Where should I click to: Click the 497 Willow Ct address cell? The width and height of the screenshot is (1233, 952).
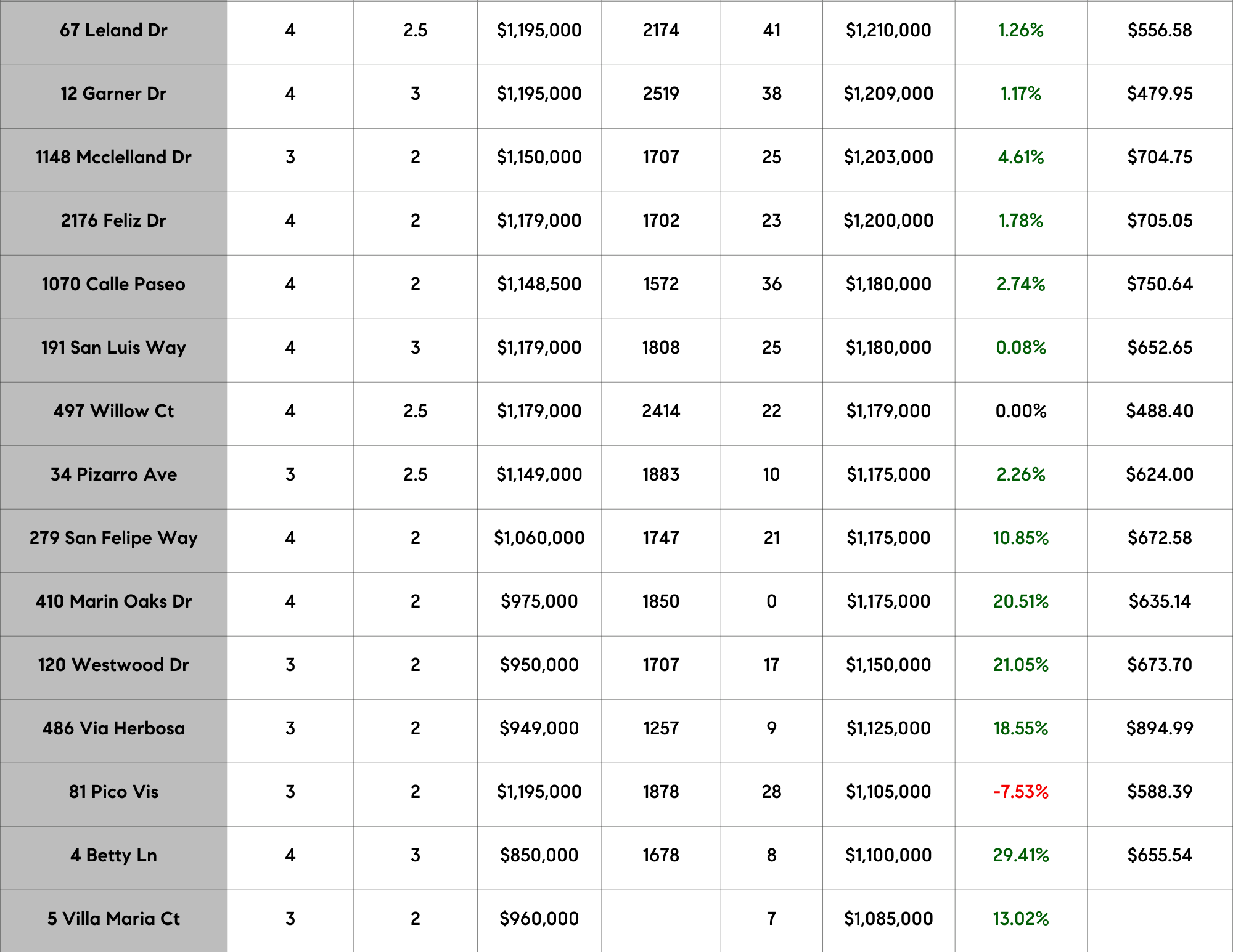(x=113, y=411)
